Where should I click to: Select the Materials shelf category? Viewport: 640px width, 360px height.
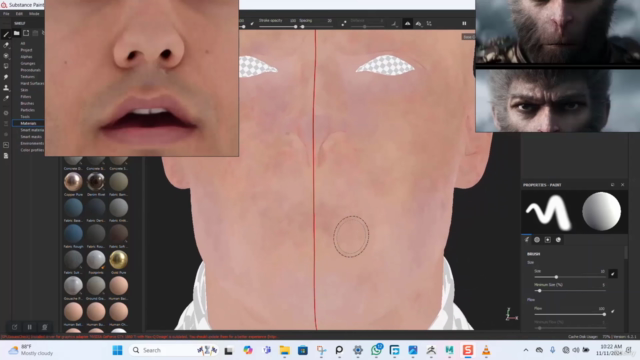point(28,123)
